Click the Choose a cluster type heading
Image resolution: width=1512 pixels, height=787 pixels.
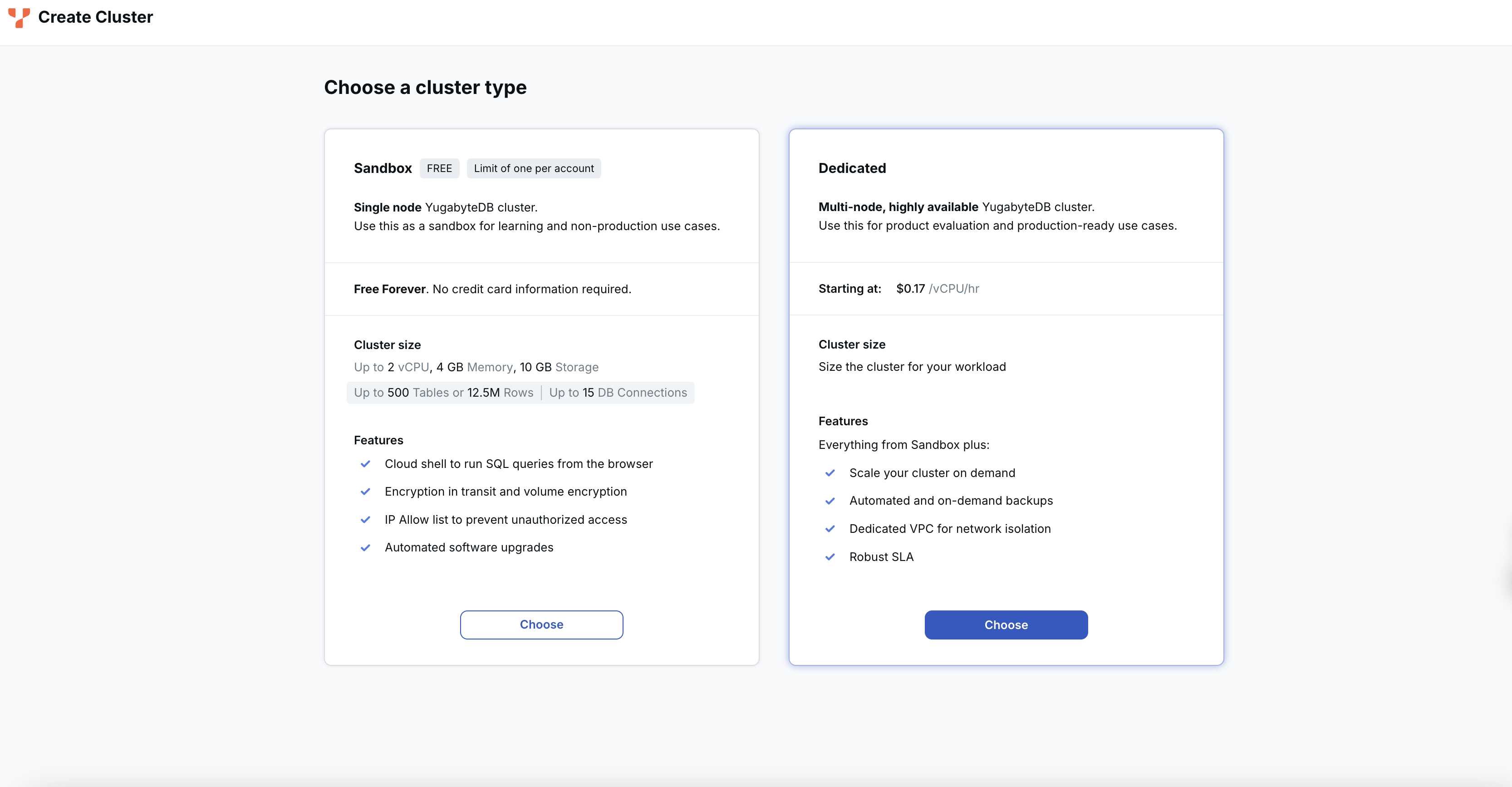click(425, 88)
